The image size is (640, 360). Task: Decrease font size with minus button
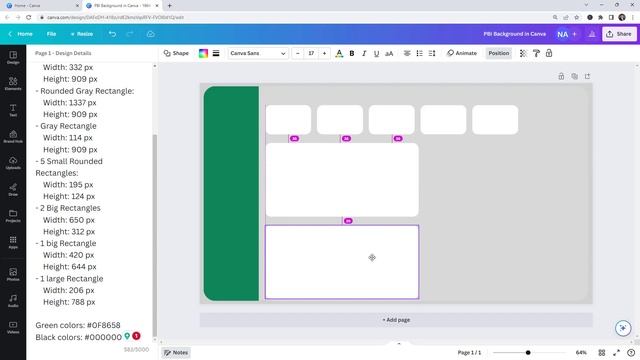[298, 53]
